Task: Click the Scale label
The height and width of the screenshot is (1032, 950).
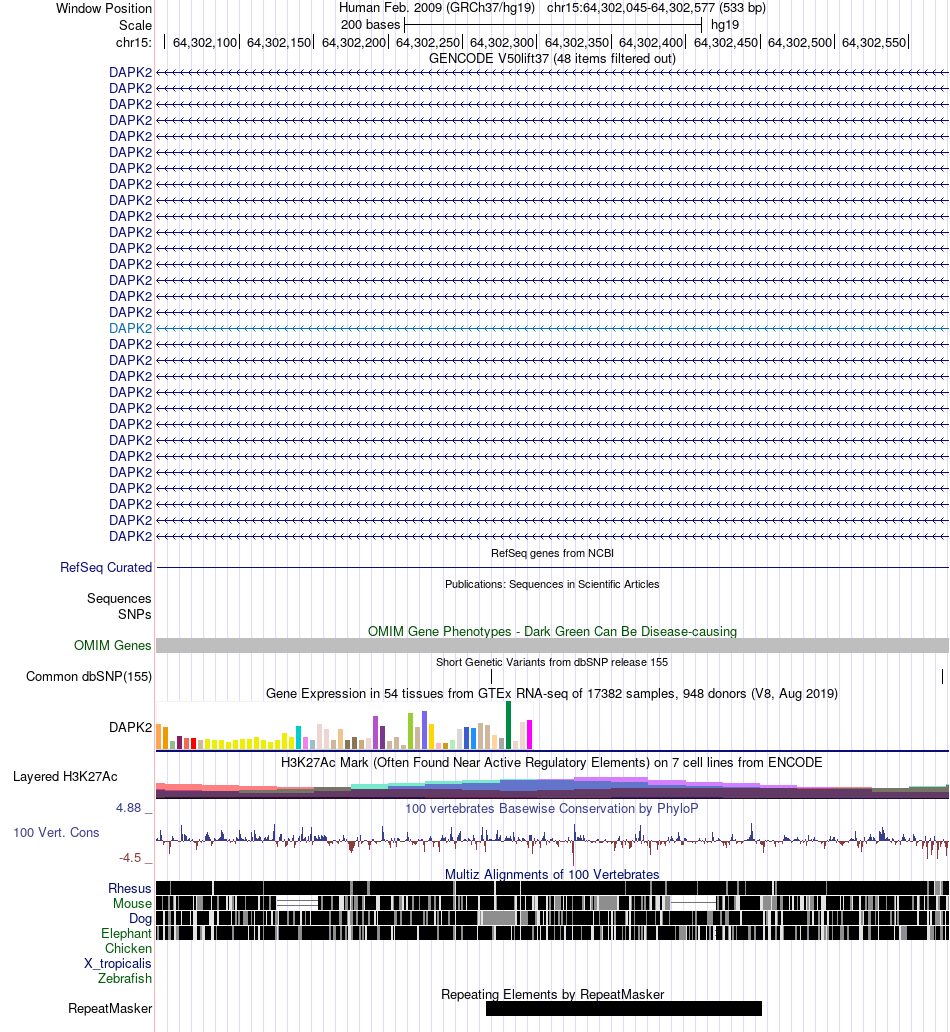Action: [136, 26]
